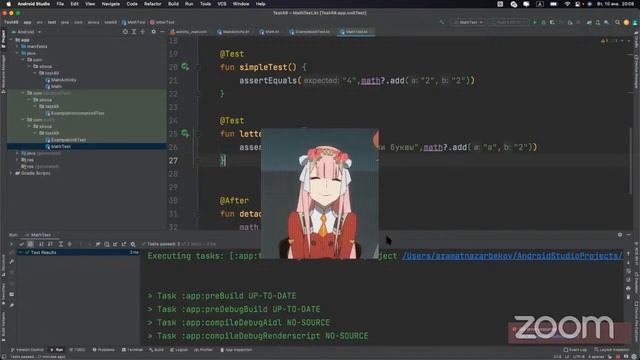
Task: Open the Refactor menu
Action: [153, 4]
